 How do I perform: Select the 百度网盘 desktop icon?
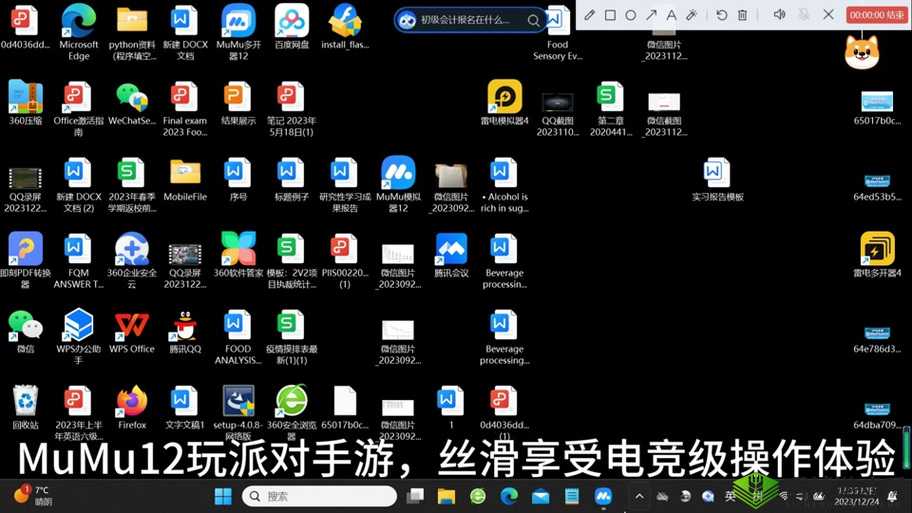click(292, 27)
